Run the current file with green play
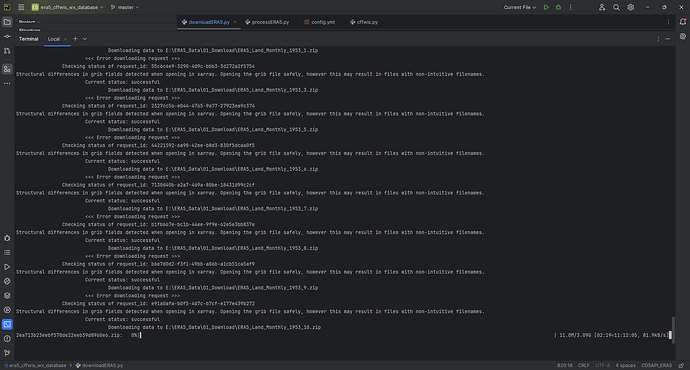 (x=546, y=7)
